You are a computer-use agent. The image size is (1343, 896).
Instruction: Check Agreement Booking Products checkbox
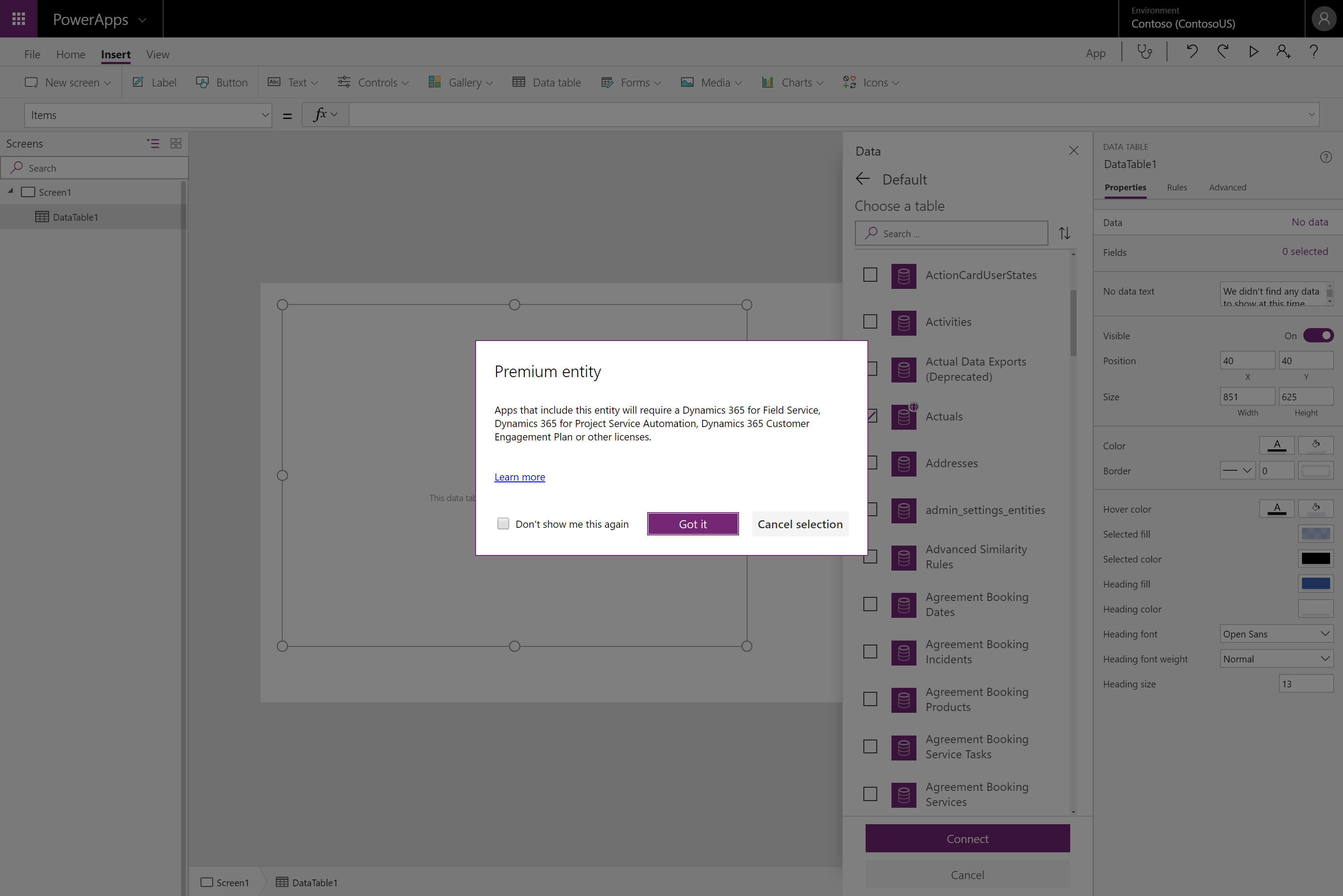click(x=870, y=699)
